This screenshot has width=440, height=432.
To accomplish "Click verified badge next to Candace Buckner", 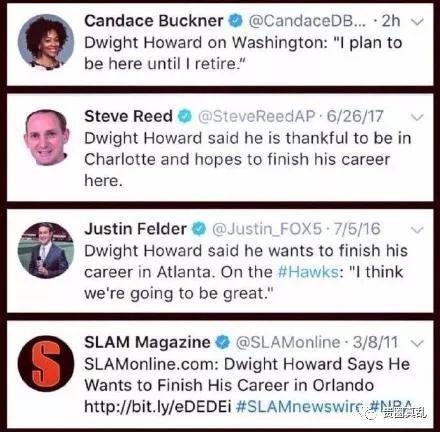I will (x=235, y=21).
